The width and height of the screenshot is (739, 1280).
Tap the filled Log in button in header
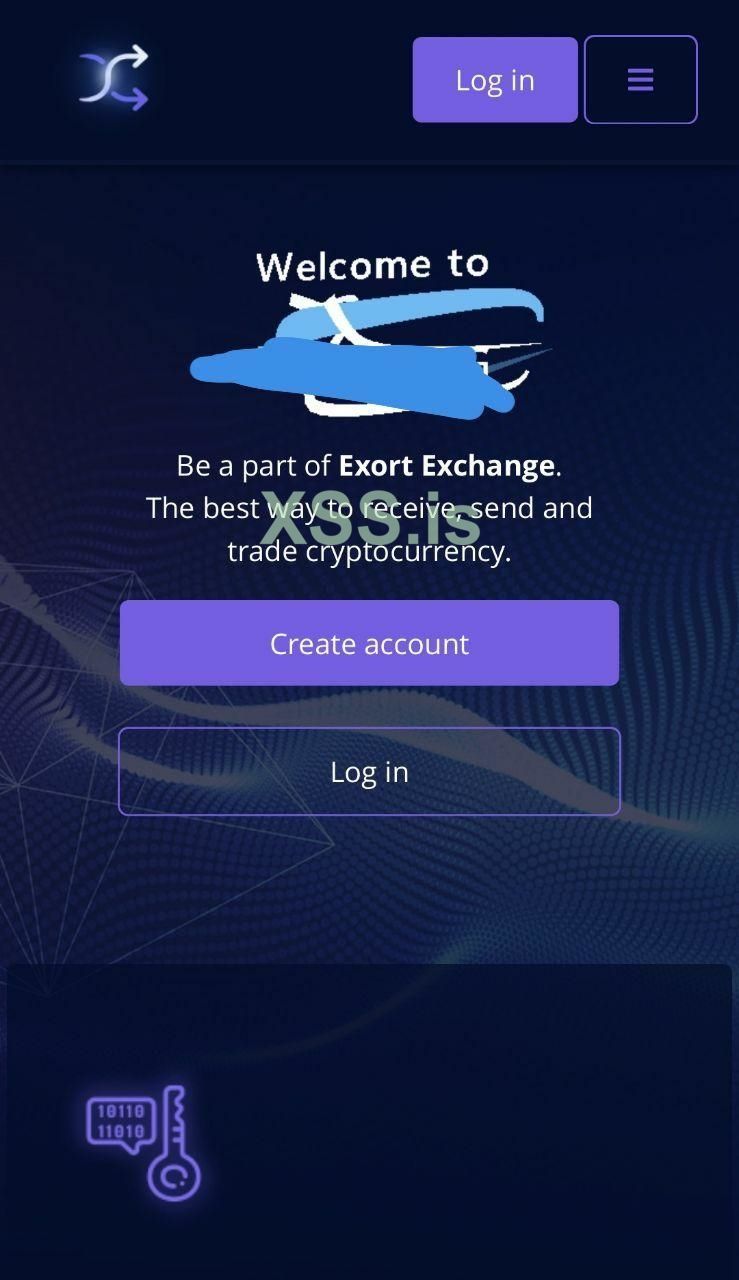(495, 80)
